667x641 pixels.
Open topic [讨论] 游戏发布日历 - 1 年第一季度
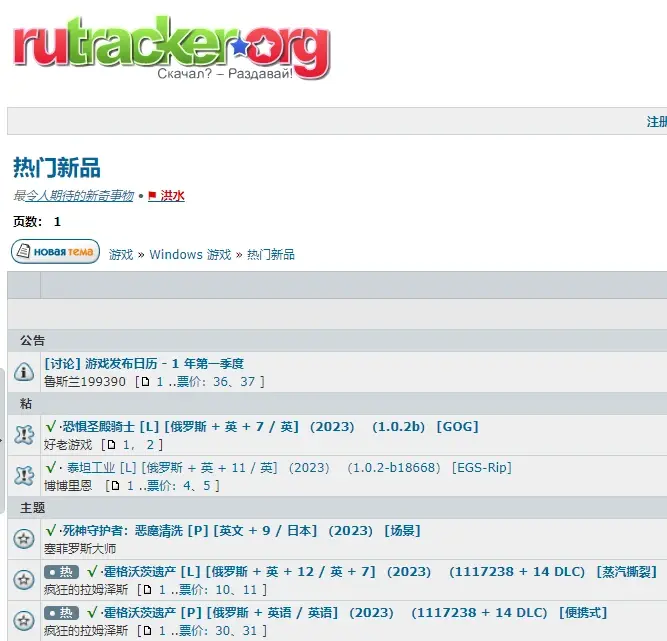(144, 364)
